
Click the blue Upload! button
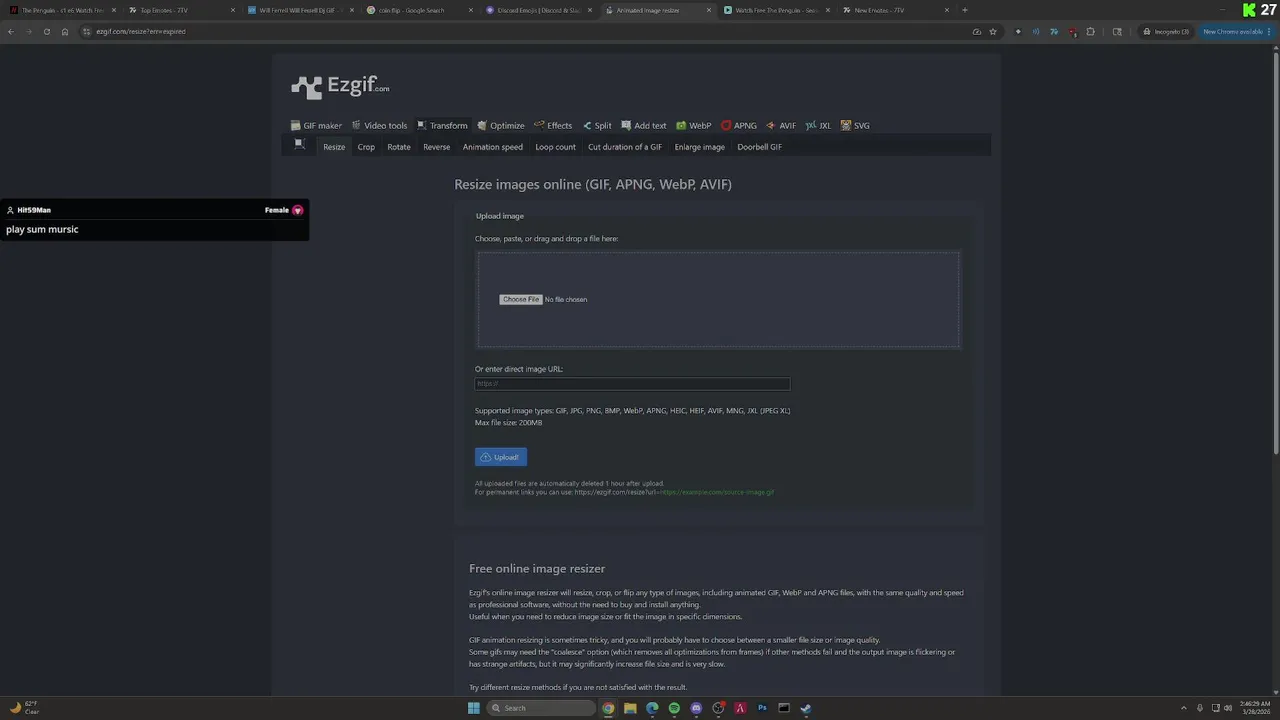pos(501,457)
